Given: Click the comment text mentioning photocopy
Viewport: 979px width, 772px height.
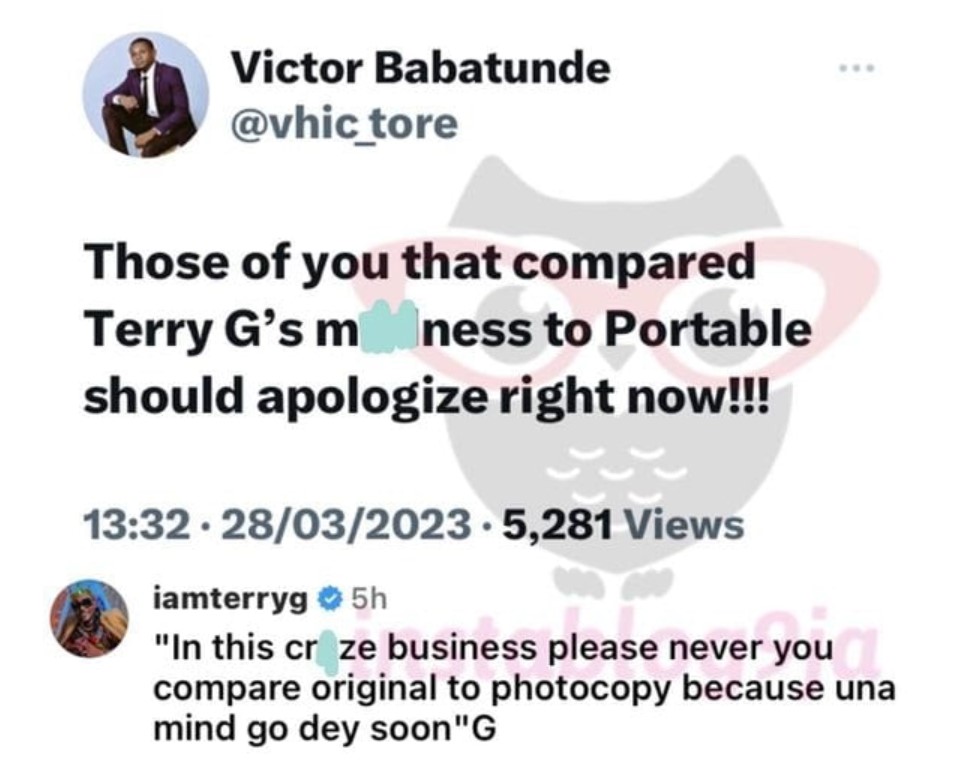Looking at the screenshot, I should click(x=524, y=689).
